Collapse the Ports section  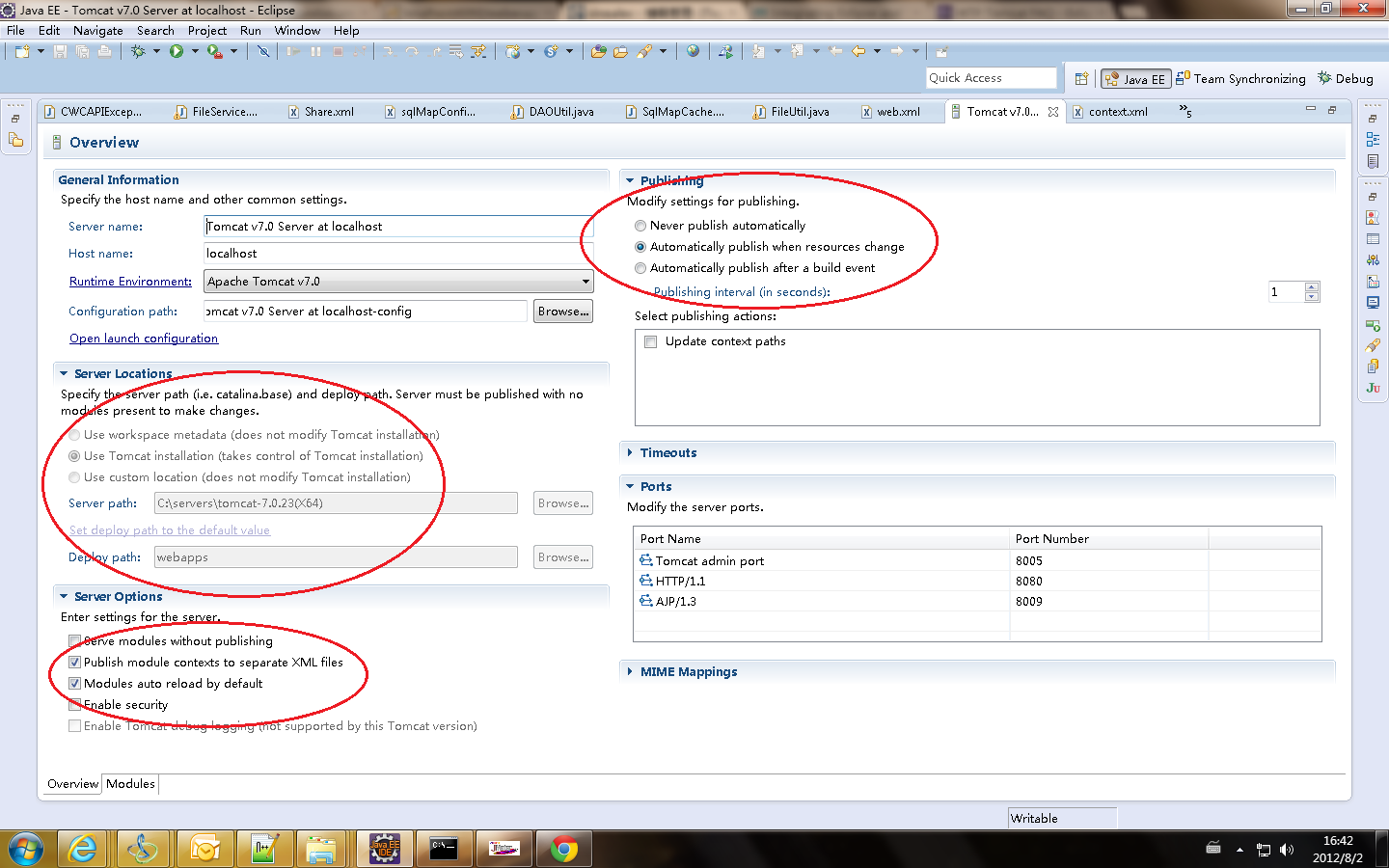(x=629, y=486)
